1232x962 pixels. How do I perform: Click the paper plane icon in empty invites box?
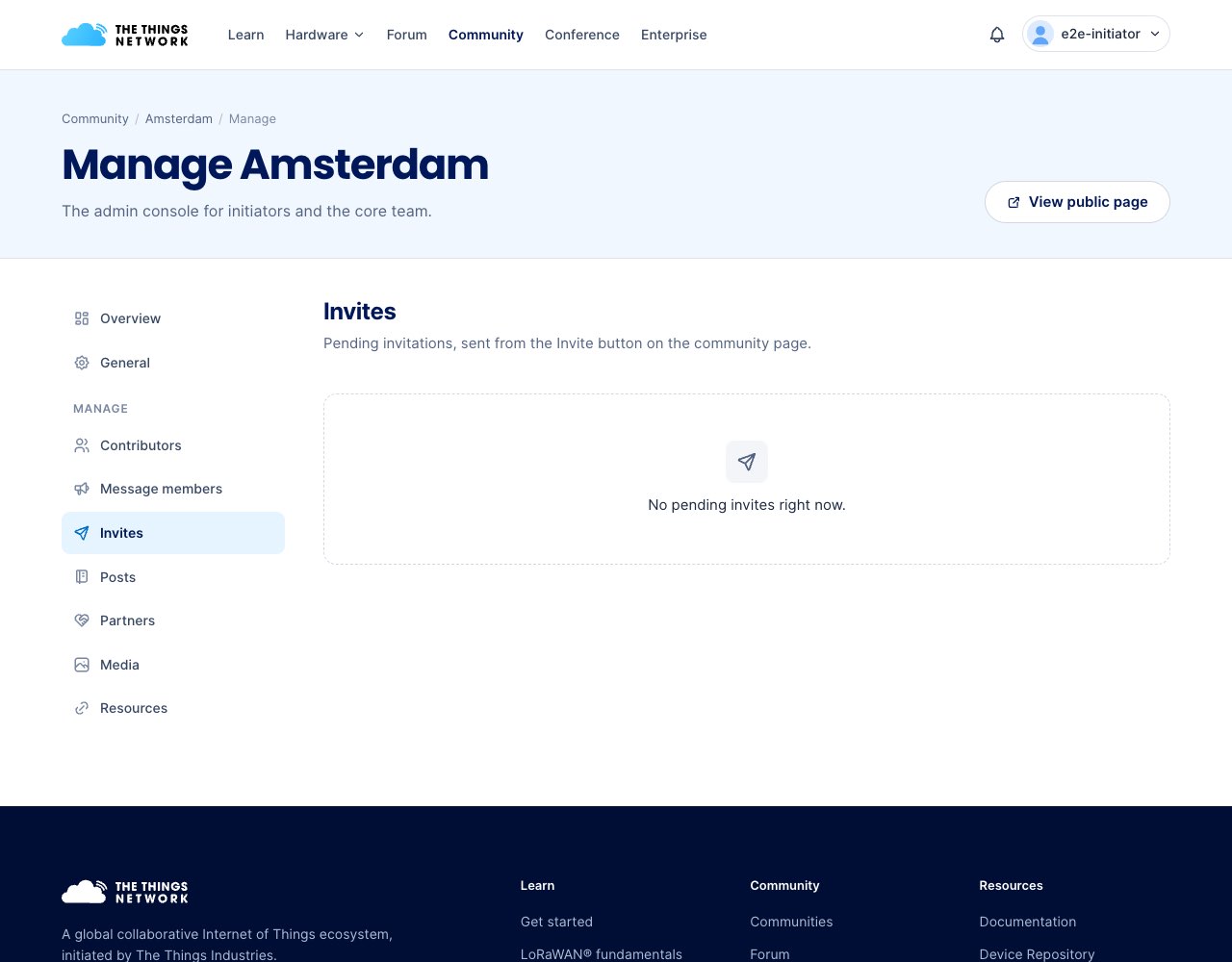[x=747, y=462]
